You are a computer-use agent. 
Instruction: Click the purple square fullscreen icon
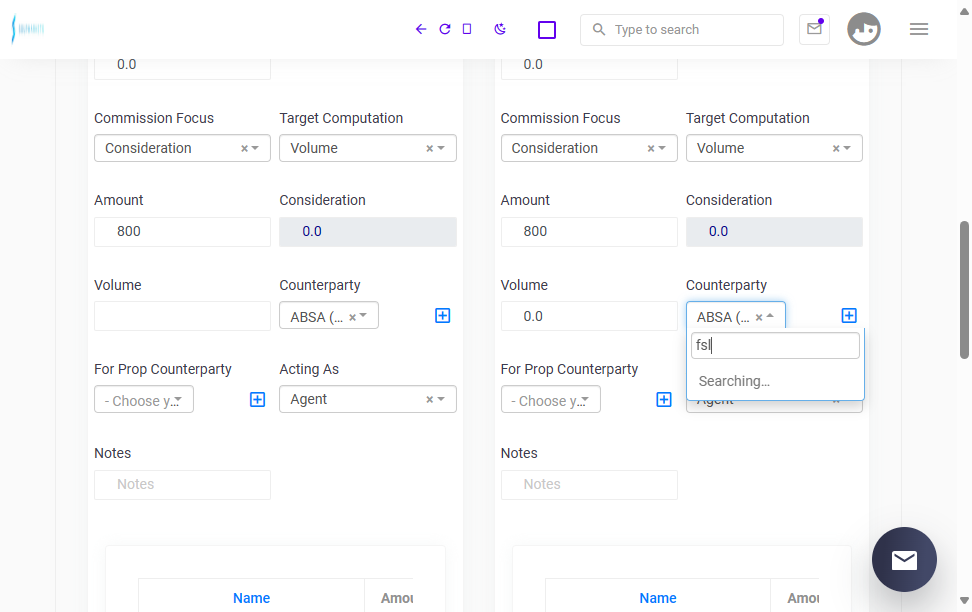coord(547,30)
